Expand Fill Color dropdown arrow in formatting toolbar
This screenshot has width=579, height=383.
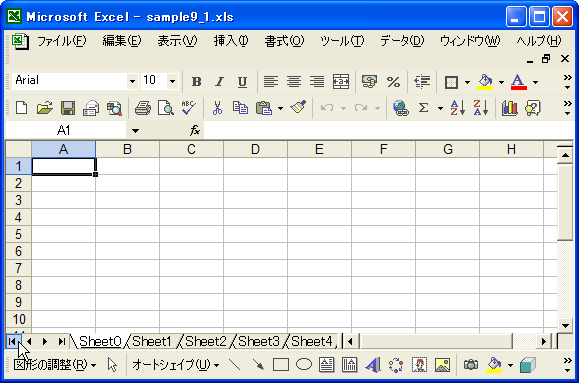[x=501, y=82]
